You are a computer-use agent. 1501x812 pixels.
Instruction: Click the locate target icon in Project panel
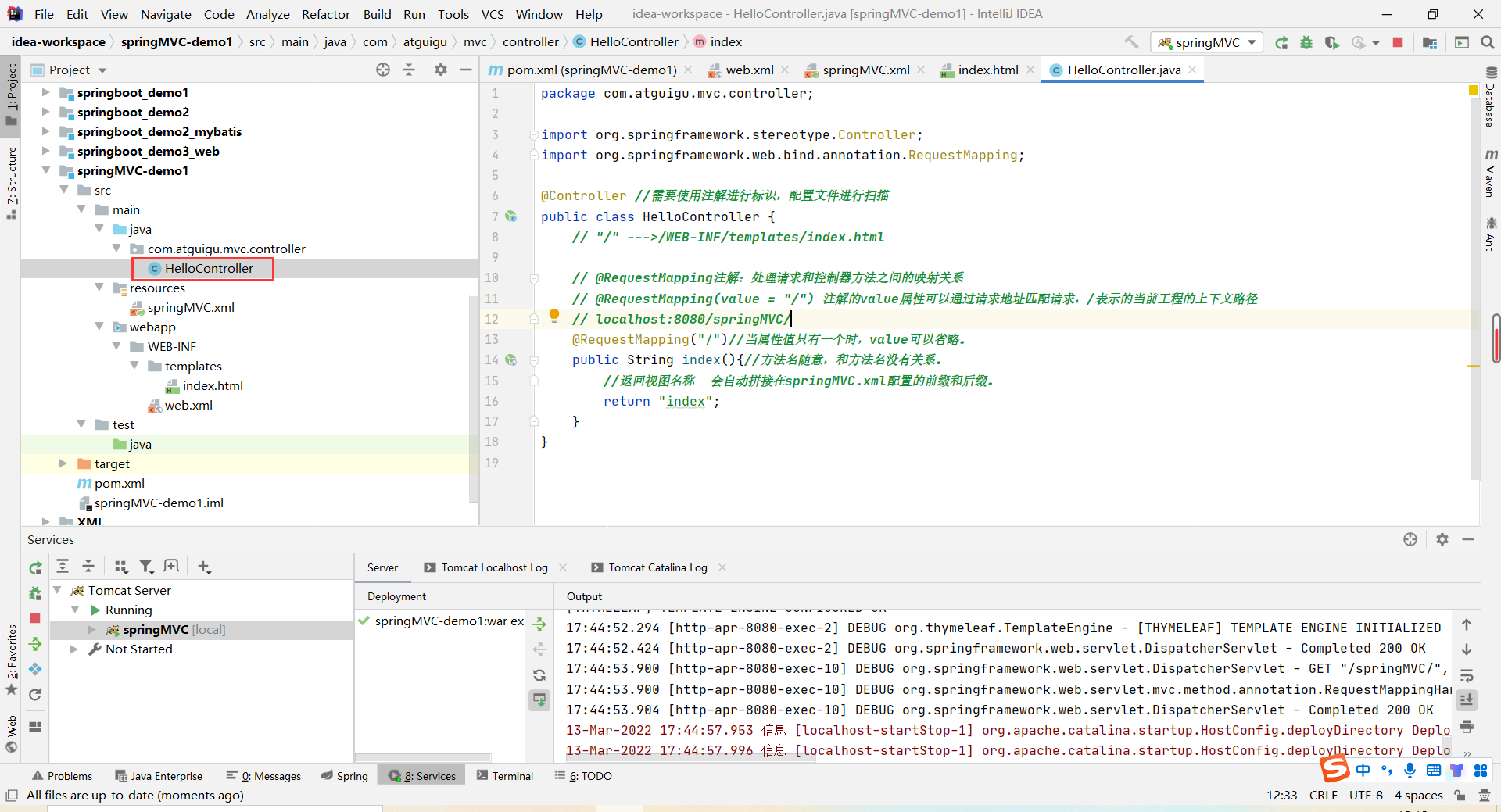tap(383, 70)
